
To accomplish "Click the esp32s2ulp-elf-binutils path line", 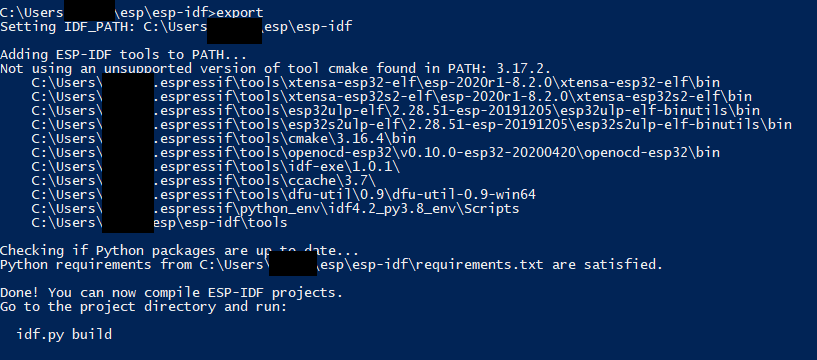I will click(x=412, y=125).
